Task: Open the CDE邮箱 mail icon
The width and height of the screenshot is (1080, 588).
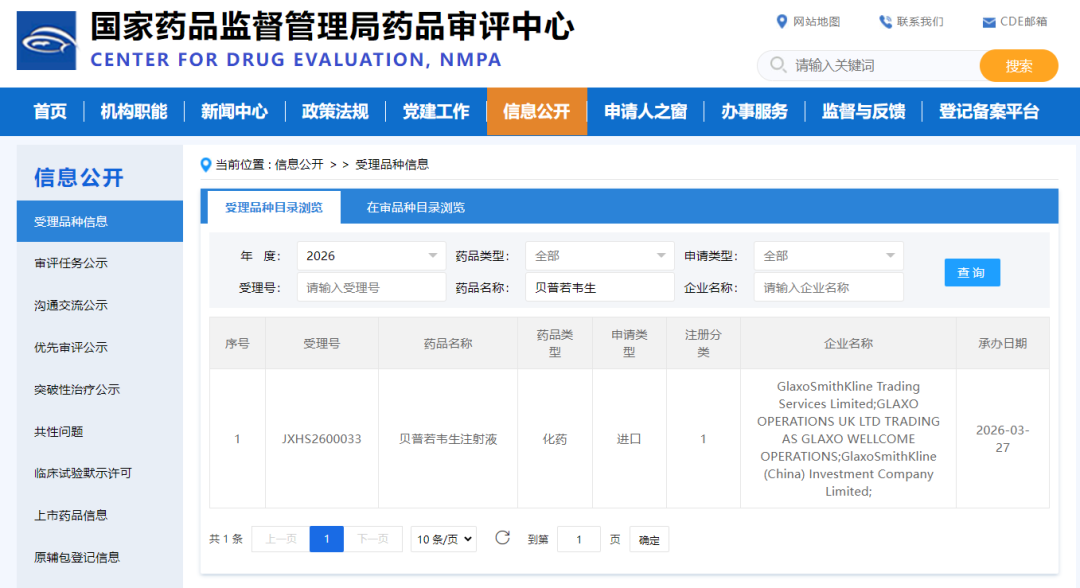Action: click(988, 22)
